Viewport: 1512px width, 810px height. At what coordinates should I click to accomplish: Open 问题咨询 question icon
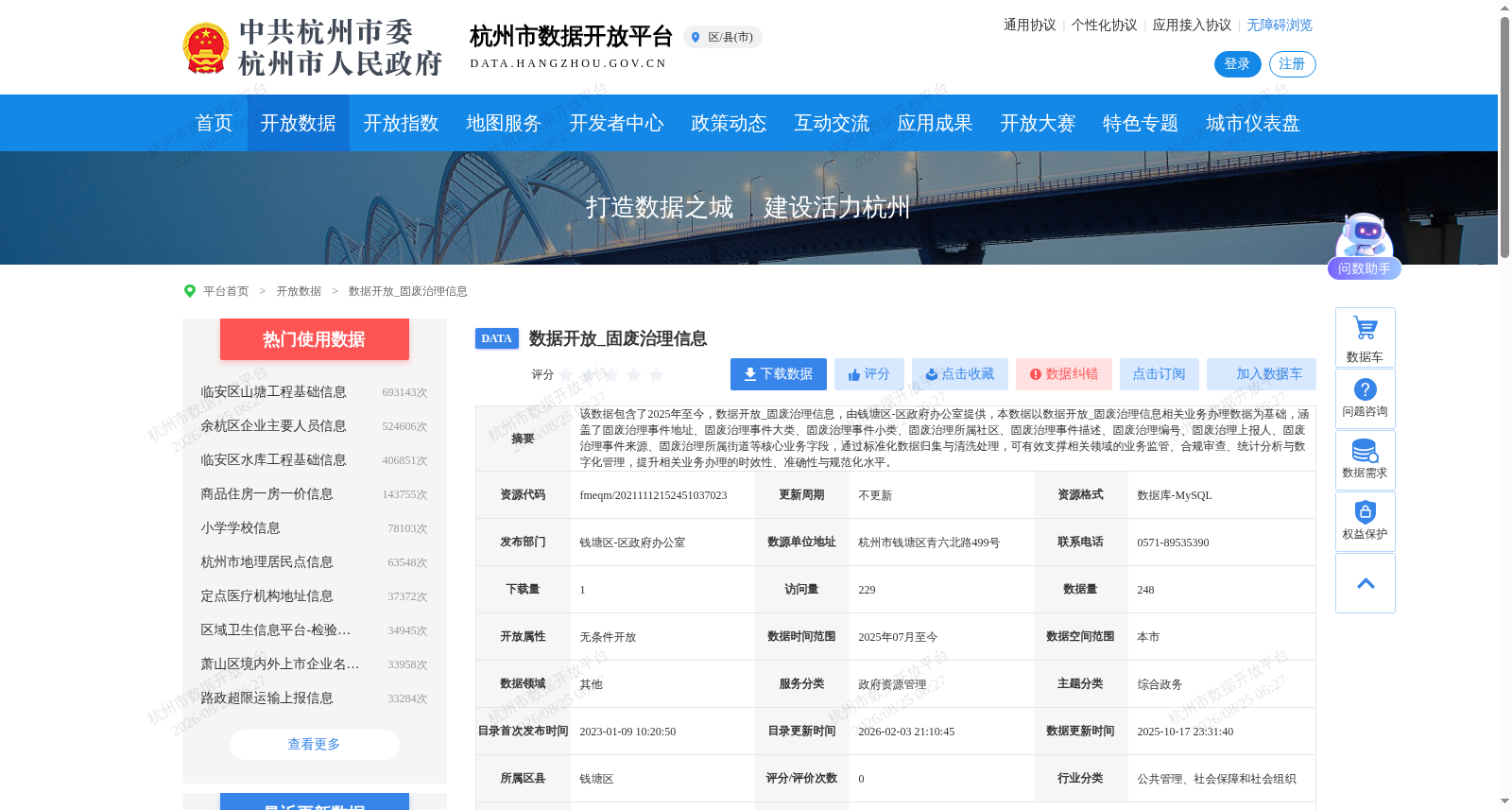(1366, 399)
